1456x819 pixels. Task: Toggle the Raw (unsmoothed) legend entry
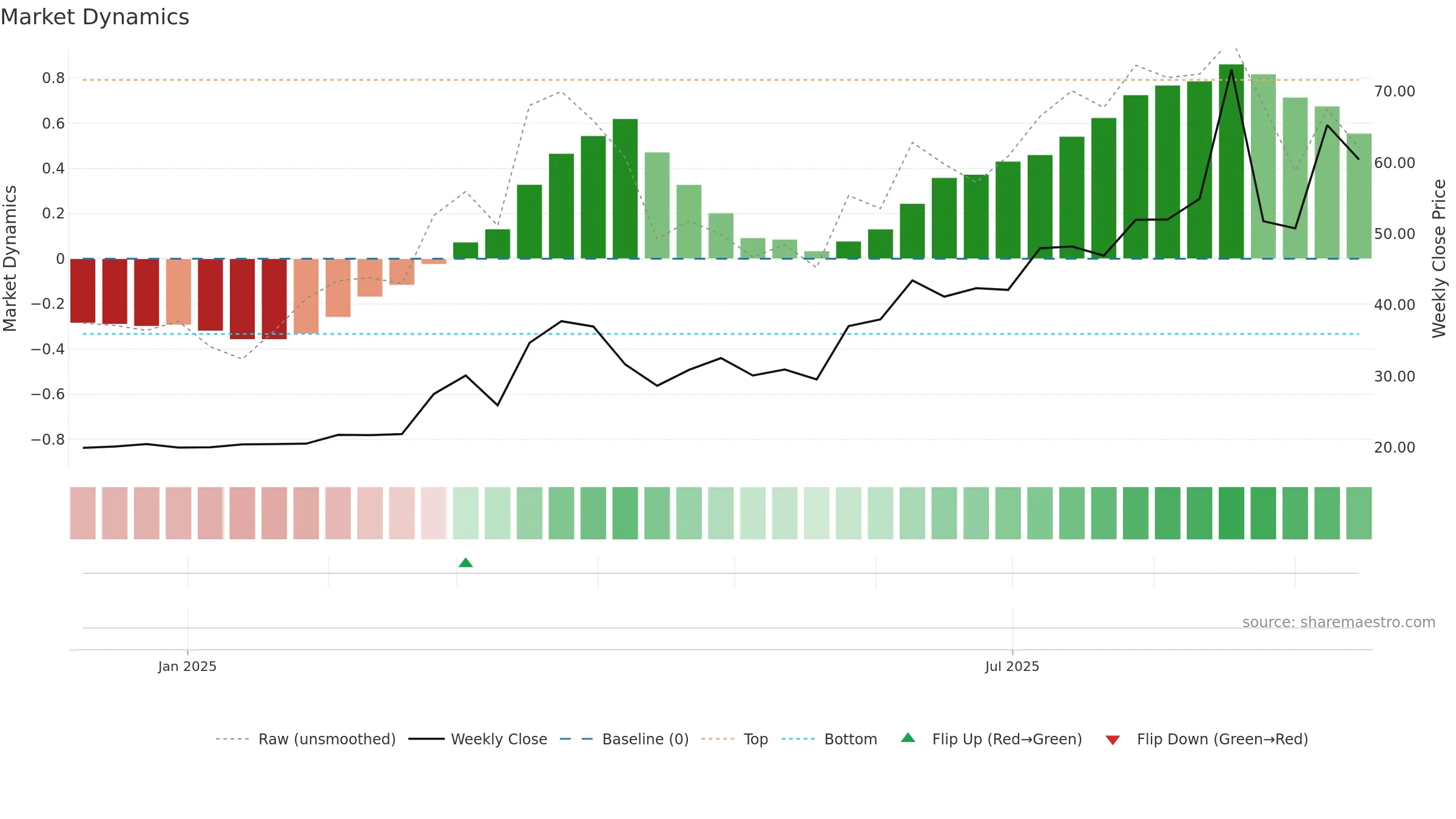[305, 739]
